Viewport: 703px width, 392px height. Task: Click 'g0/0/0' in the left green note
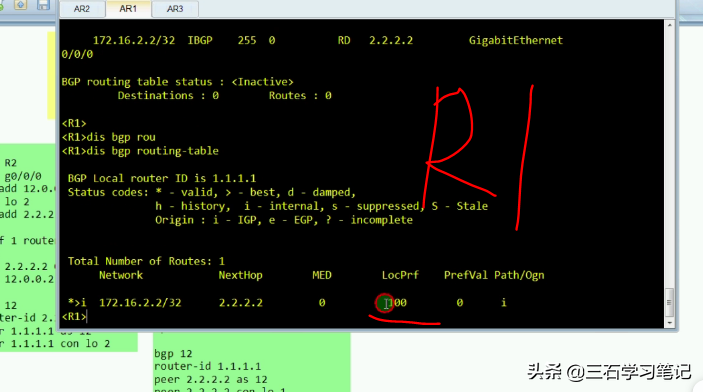click(x=23, y=176)
